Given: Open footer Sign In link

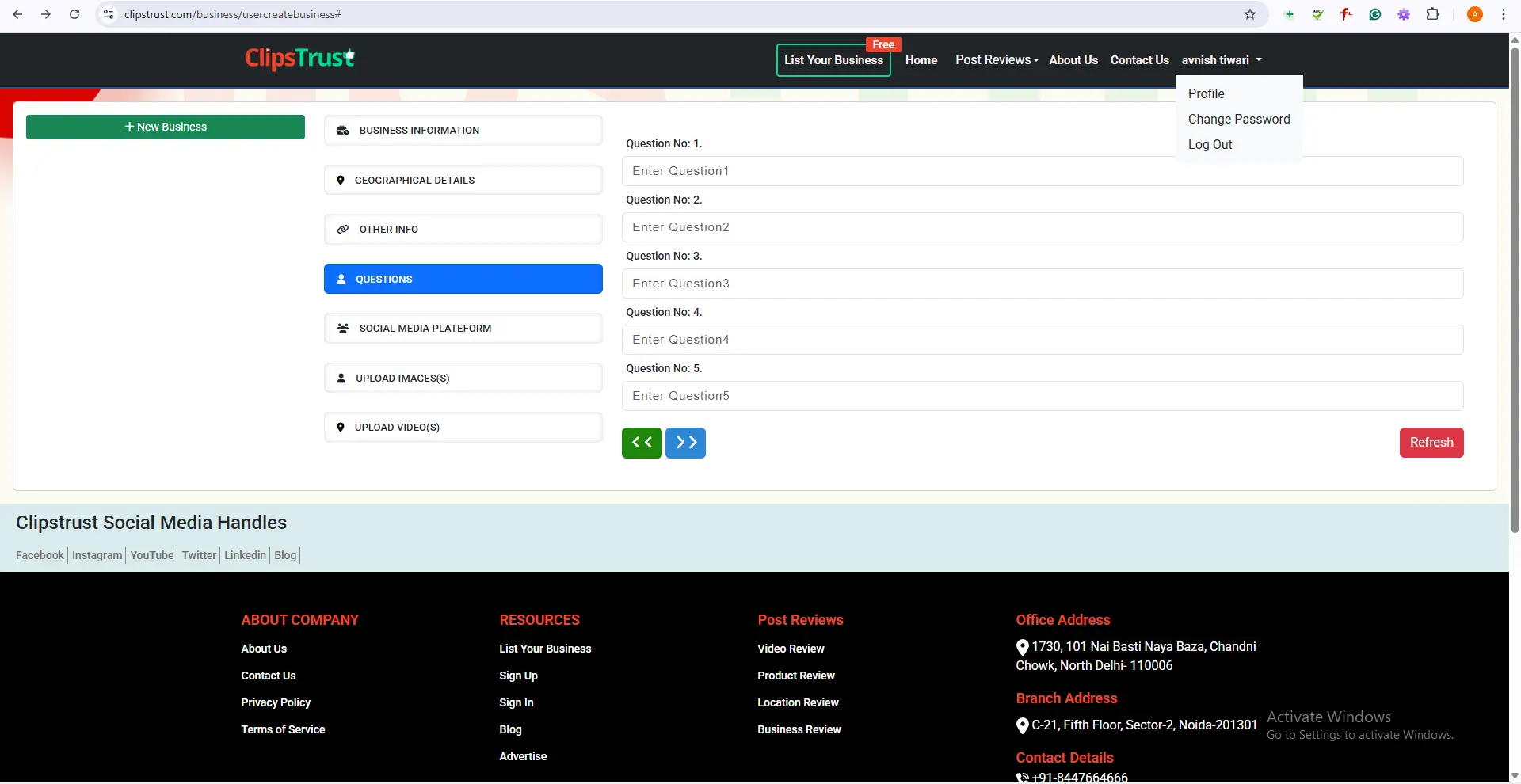Looking at the screenshot, I should click(517, 702).
